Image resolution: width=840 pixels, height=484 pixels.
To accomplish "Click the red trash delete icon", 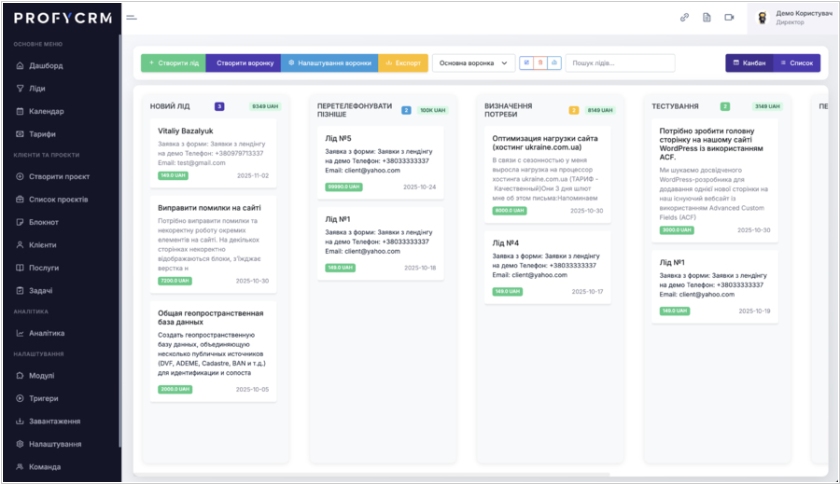I will point(540,62).
